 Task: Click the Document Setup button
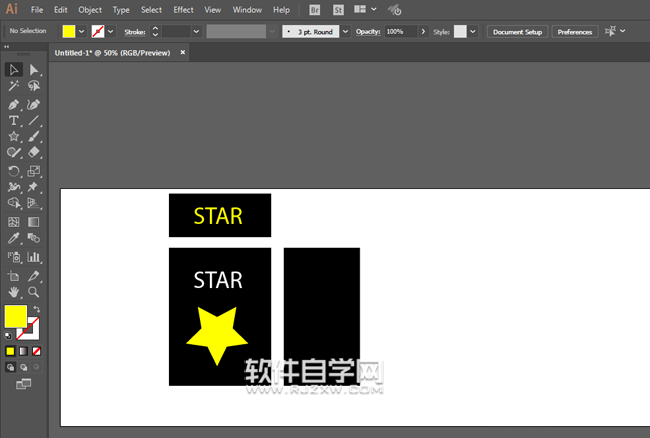(518, 32)
